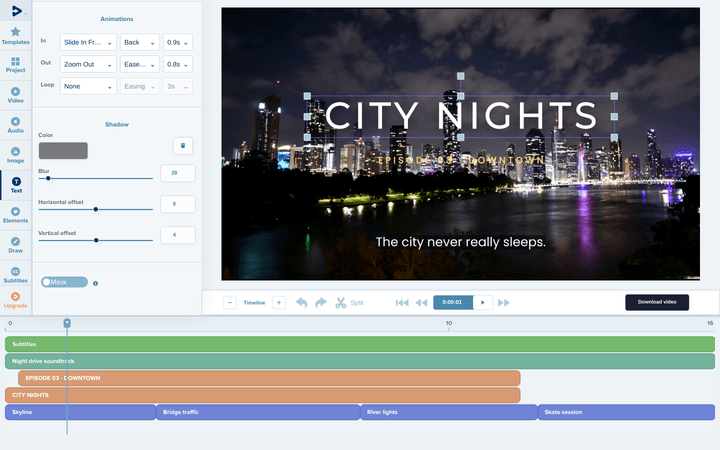Viewport: 720px width, 450px height.
Task: Open the Image panel
Action: tap(16, 155)
